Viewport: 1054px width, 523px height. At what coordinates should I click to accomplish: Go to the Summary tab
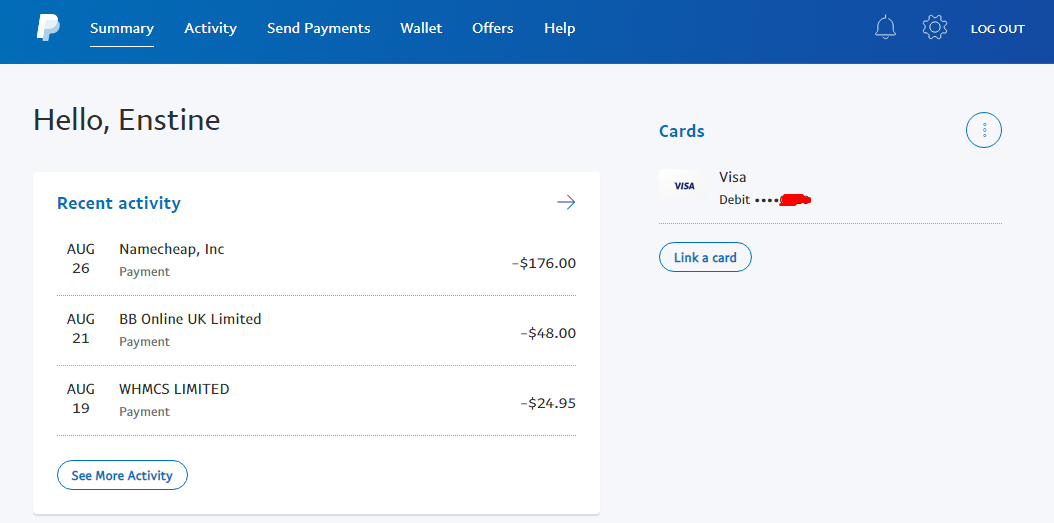pos(122,28)
